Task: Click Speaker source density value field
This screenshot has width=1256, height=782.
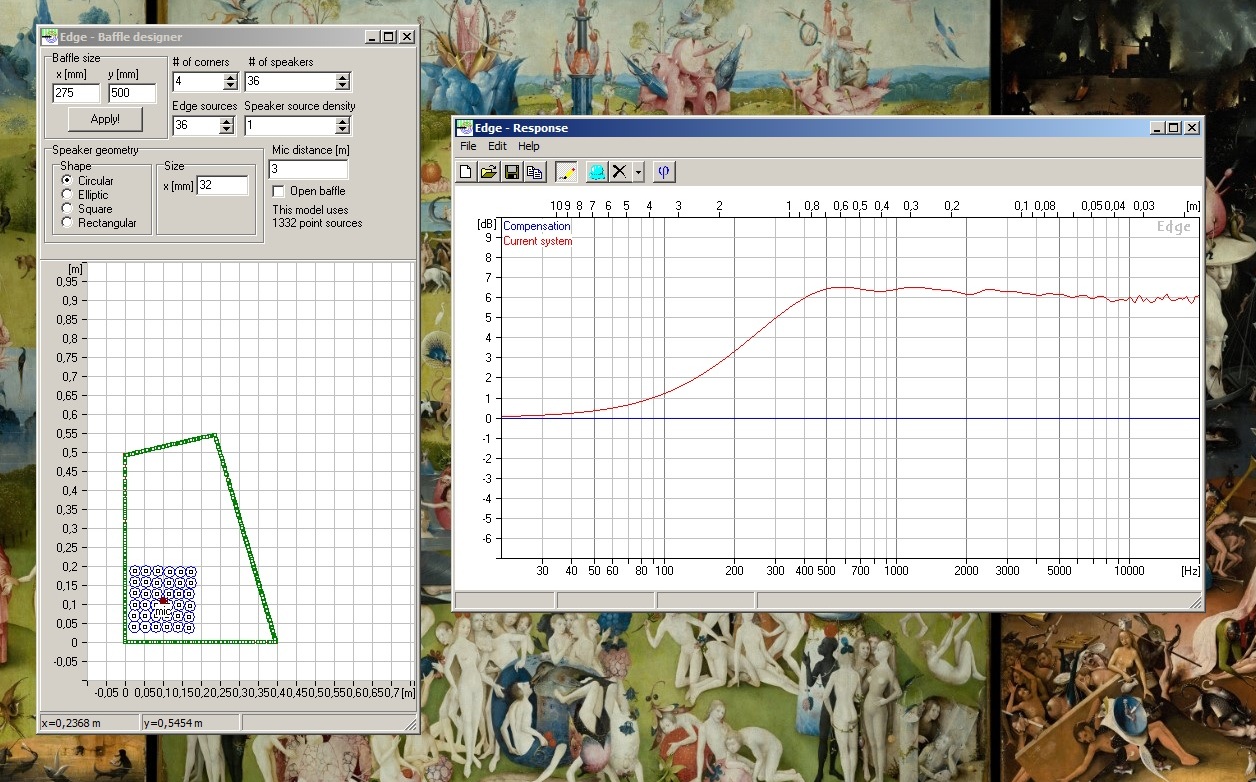Action: click(x=291, y=126)
